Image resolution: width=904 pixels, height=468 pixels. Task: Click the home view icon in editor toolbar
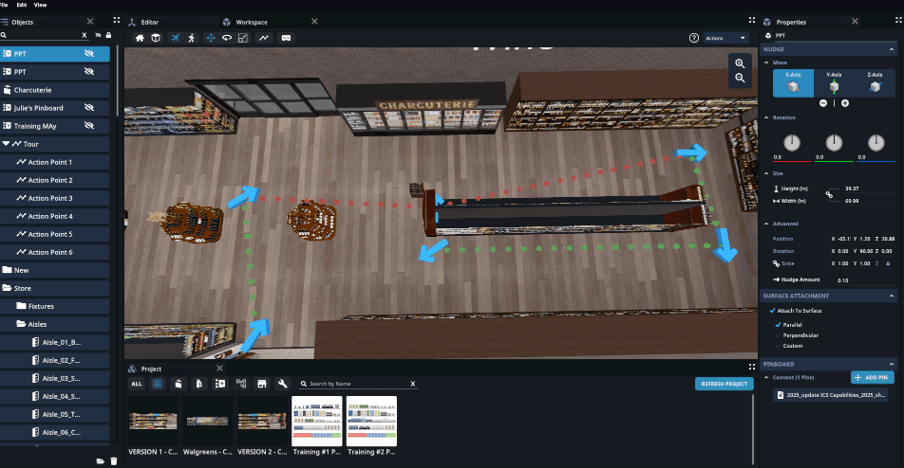[x=140, y=38]
